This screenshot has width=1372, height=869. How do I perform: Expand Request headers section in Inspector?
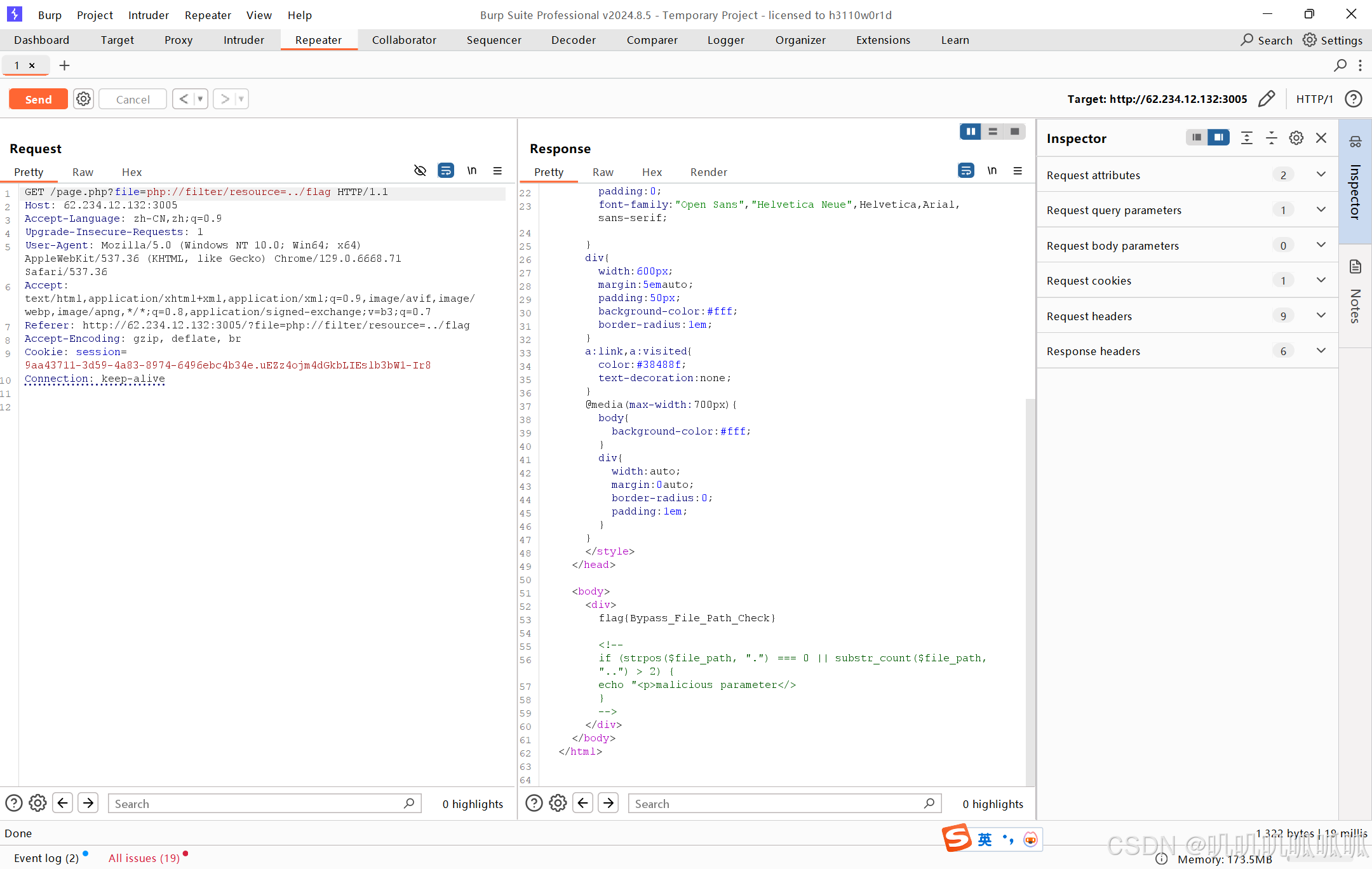tap(1321, 316)
